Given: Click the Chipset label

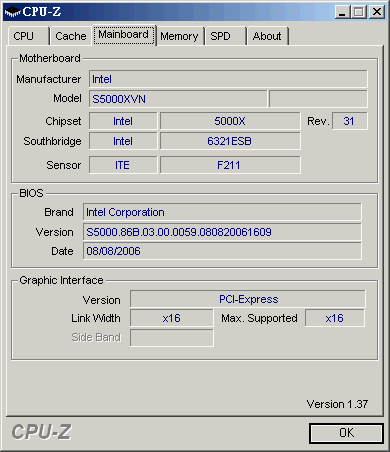Looking at the screenshot, I should pyautogui.click(x=63, y=121).
